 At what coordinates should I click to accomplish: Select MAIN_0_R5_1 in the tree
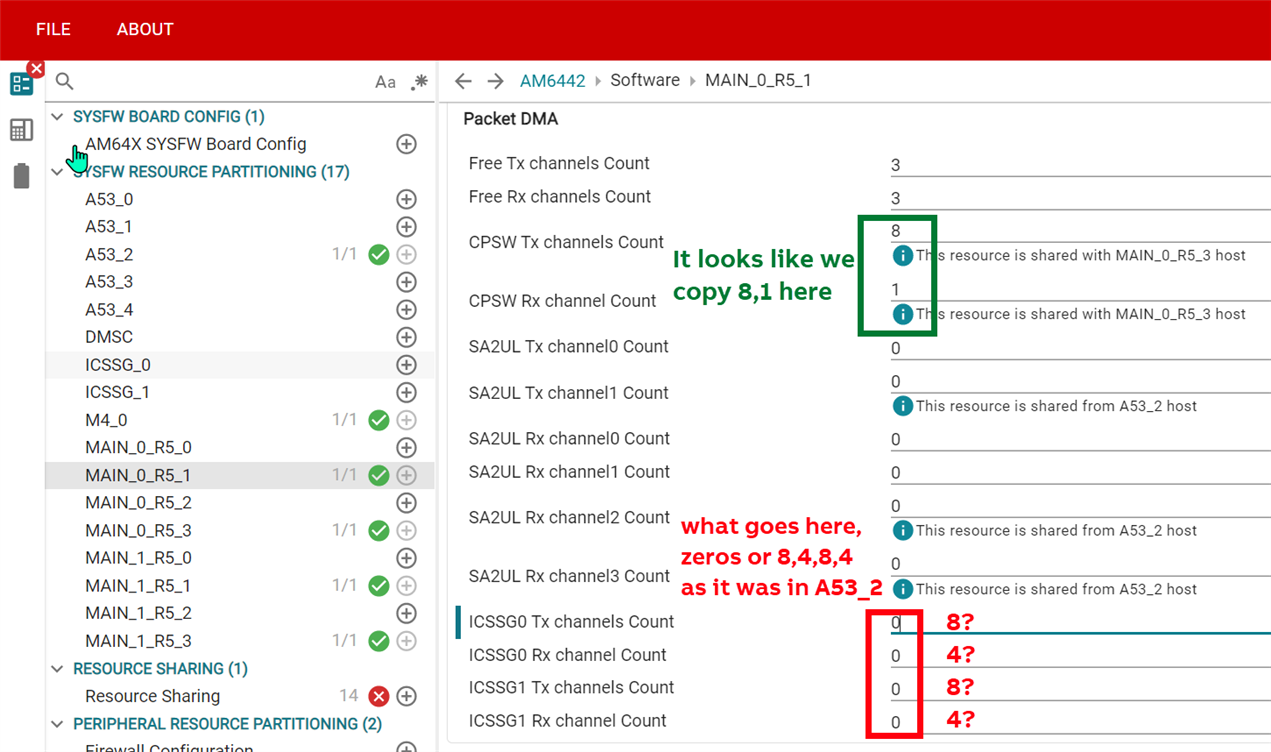138,475
